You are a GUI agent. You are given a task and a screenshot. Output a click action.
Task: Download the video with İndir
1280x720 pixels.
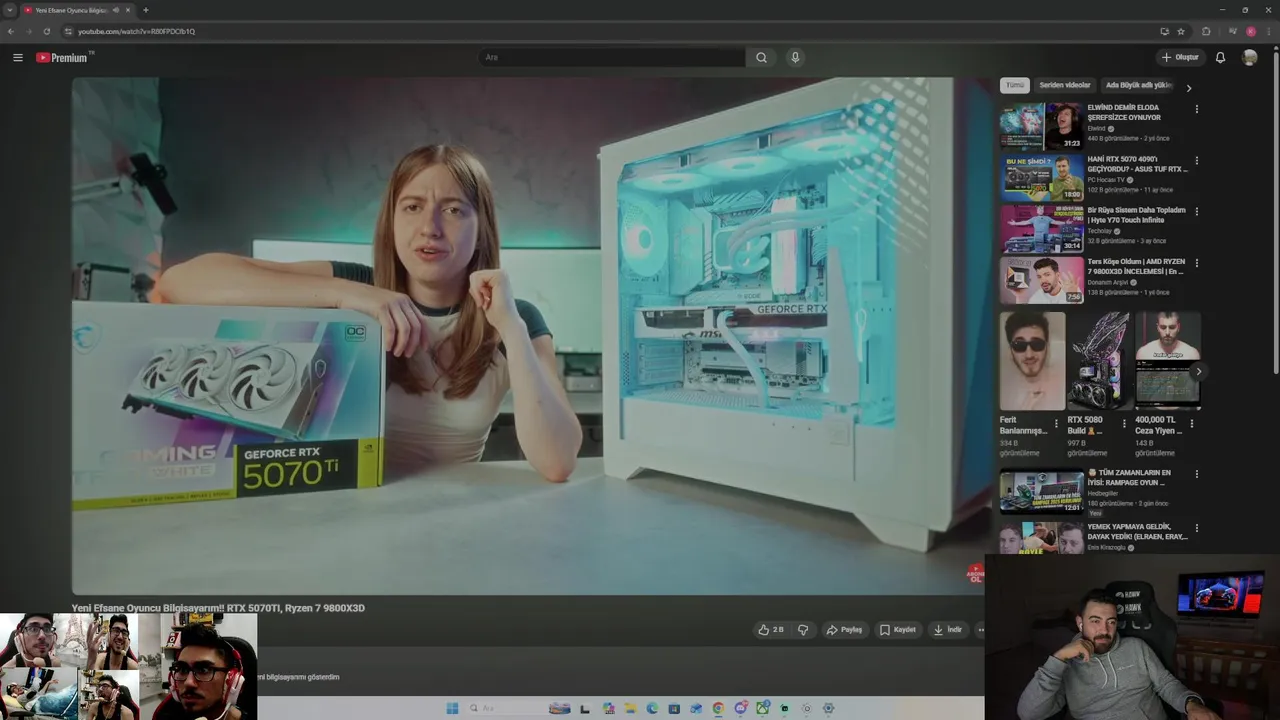(947, 630)
